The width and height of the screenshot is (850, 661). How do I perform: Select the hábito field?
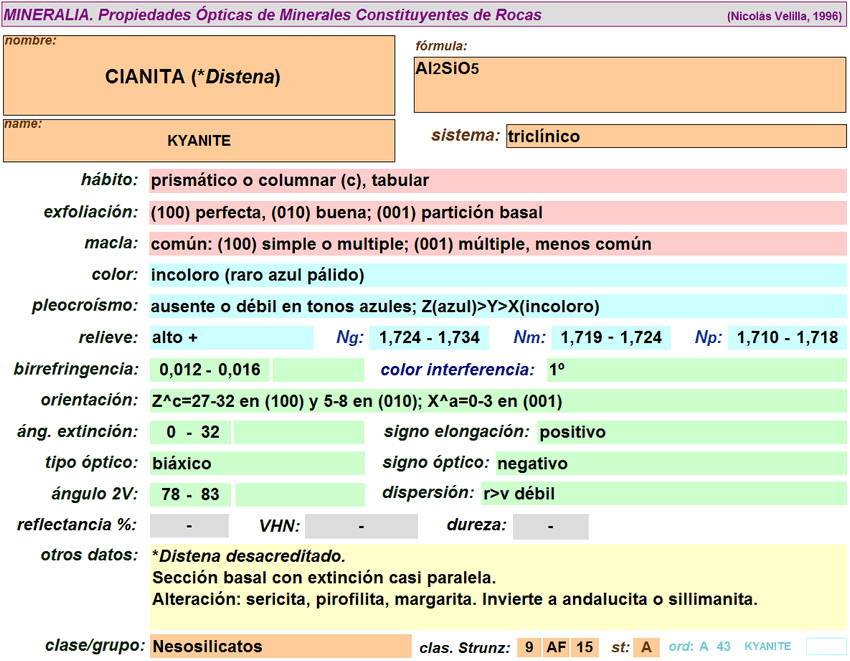497,181
